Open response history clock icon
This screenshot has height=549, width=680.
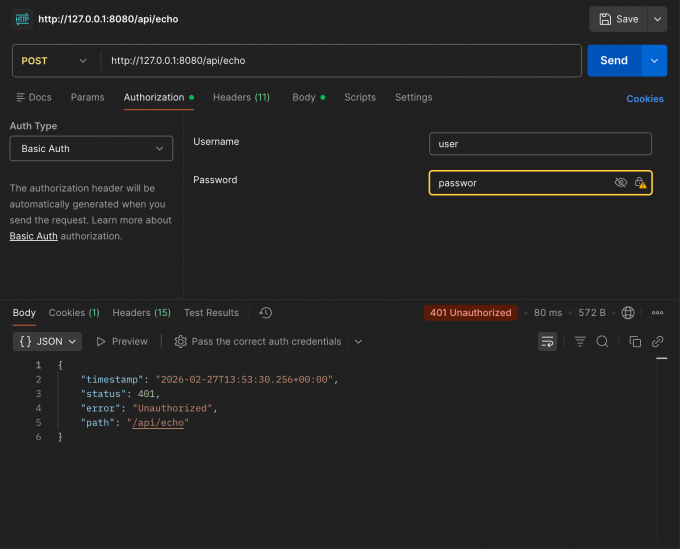tap(265, 313)
